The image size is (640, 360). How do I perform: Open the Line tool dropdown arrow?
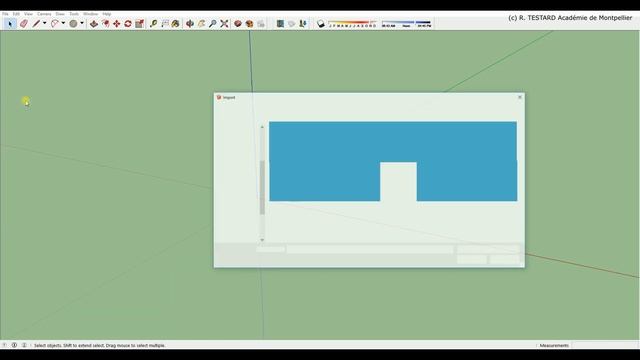click(44, 23)
